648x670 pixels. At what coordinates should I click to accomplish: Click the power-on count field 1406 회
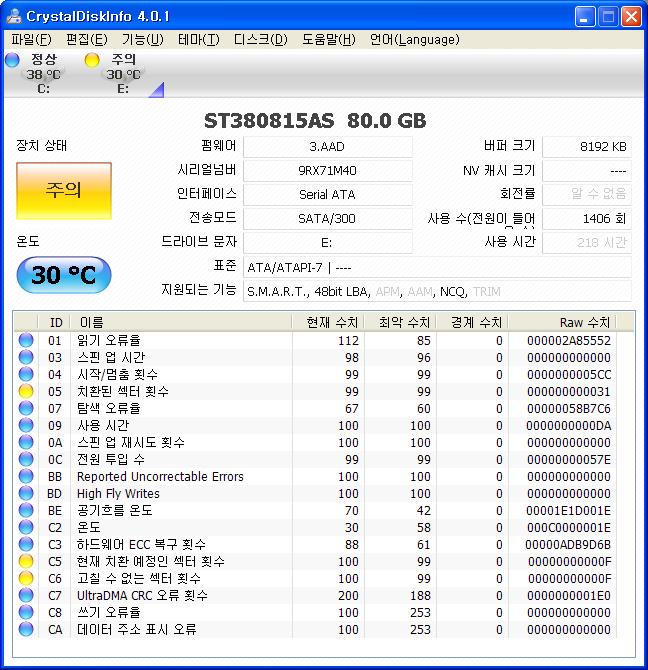(587, 218)
